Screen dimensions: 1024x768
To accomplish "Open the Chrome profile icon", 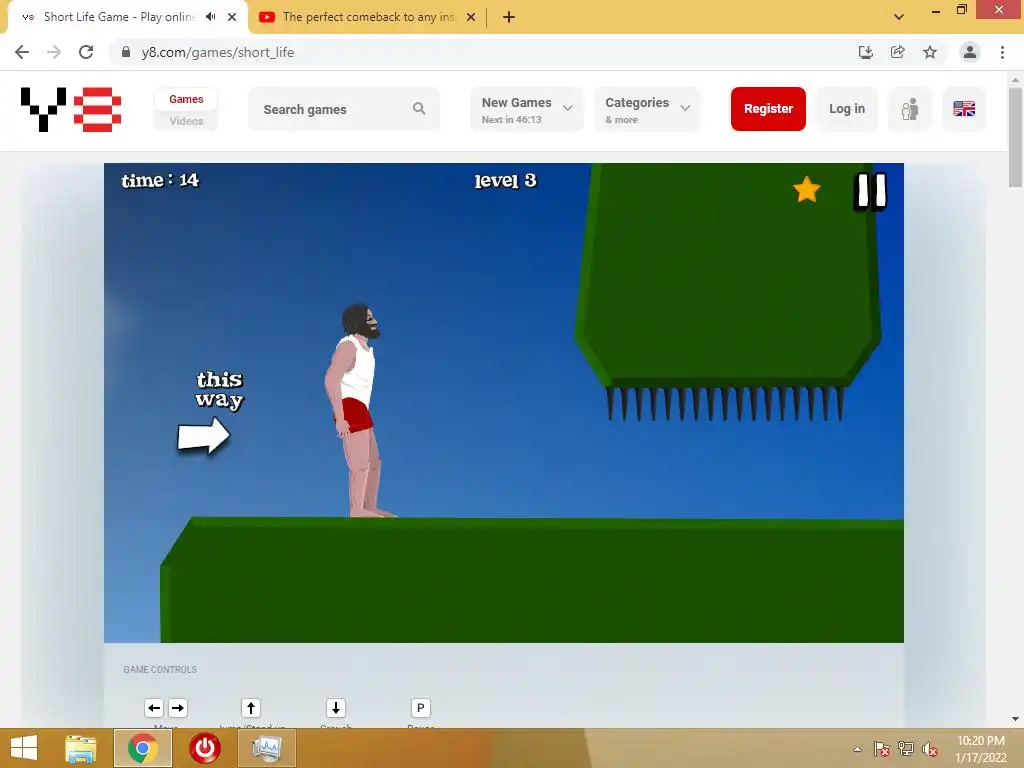I will 970,52.
